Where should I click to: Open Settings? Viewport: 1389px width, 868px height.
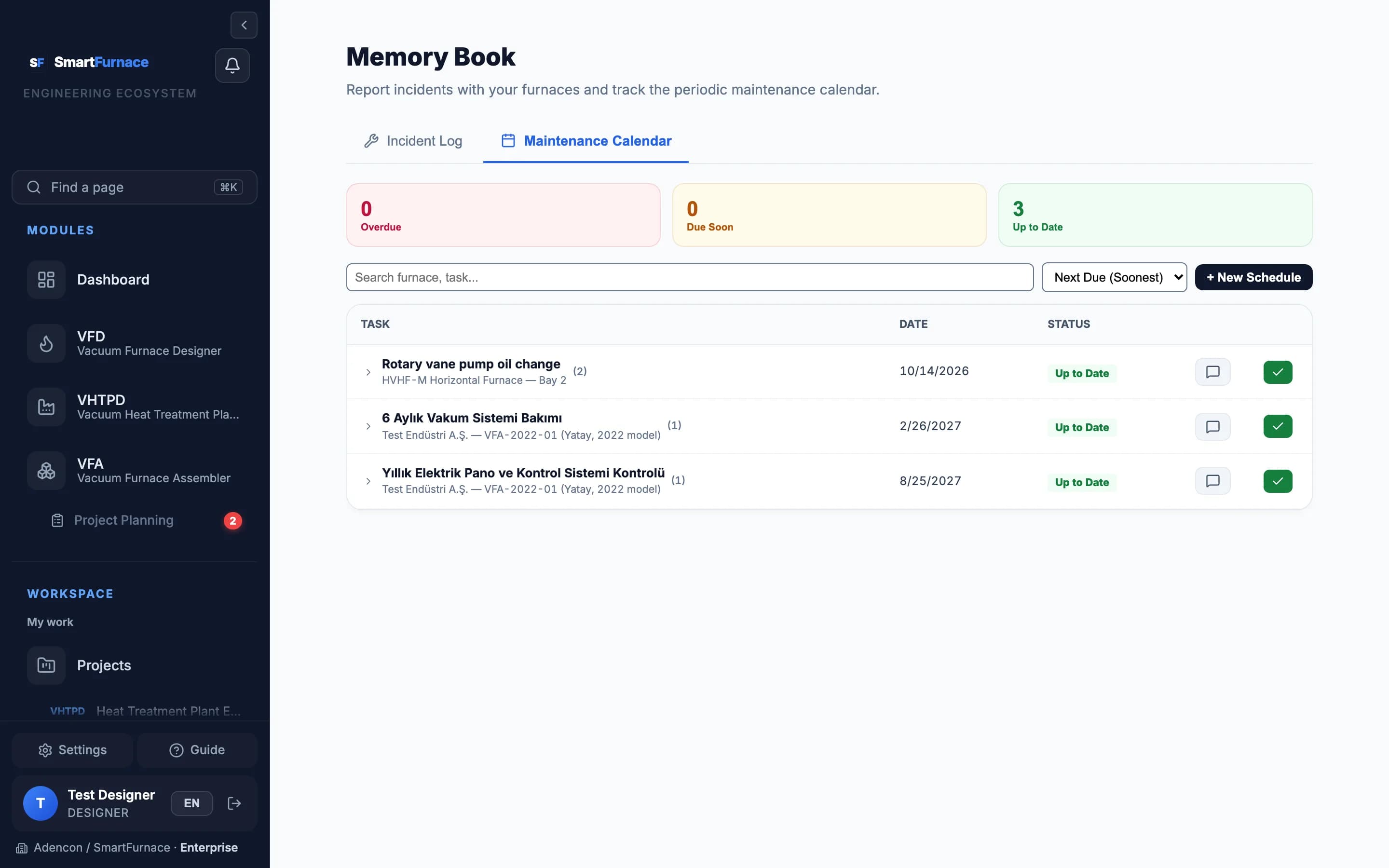pos(72,750)
